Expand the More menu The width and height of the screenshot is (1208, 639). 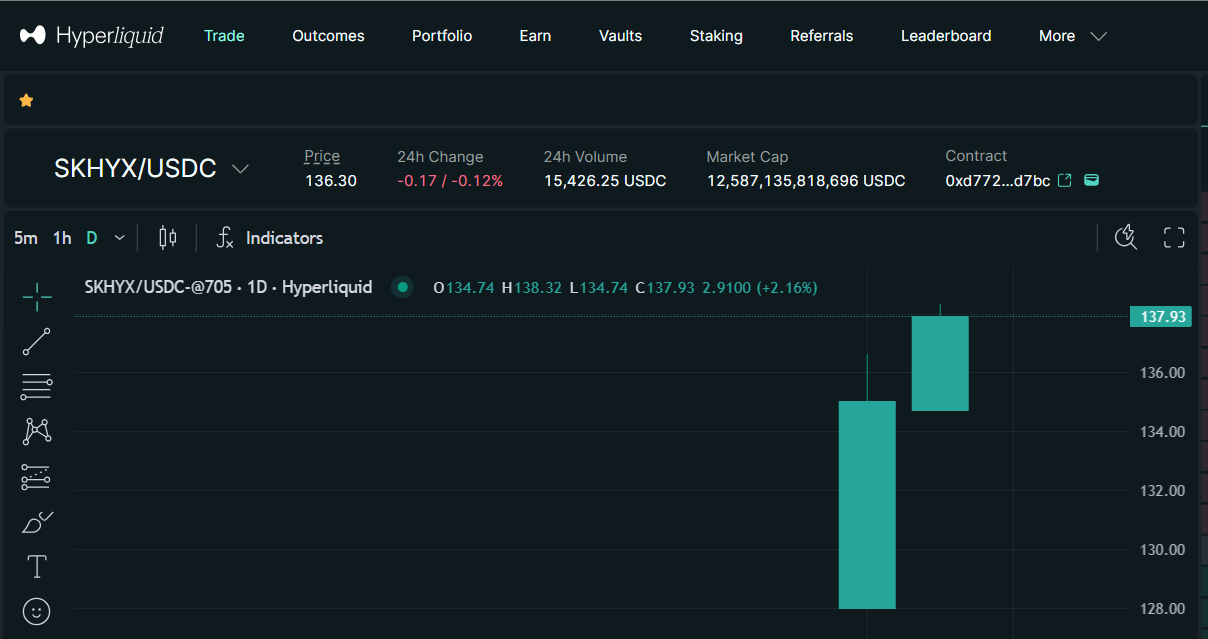(x=1072, y=36)
